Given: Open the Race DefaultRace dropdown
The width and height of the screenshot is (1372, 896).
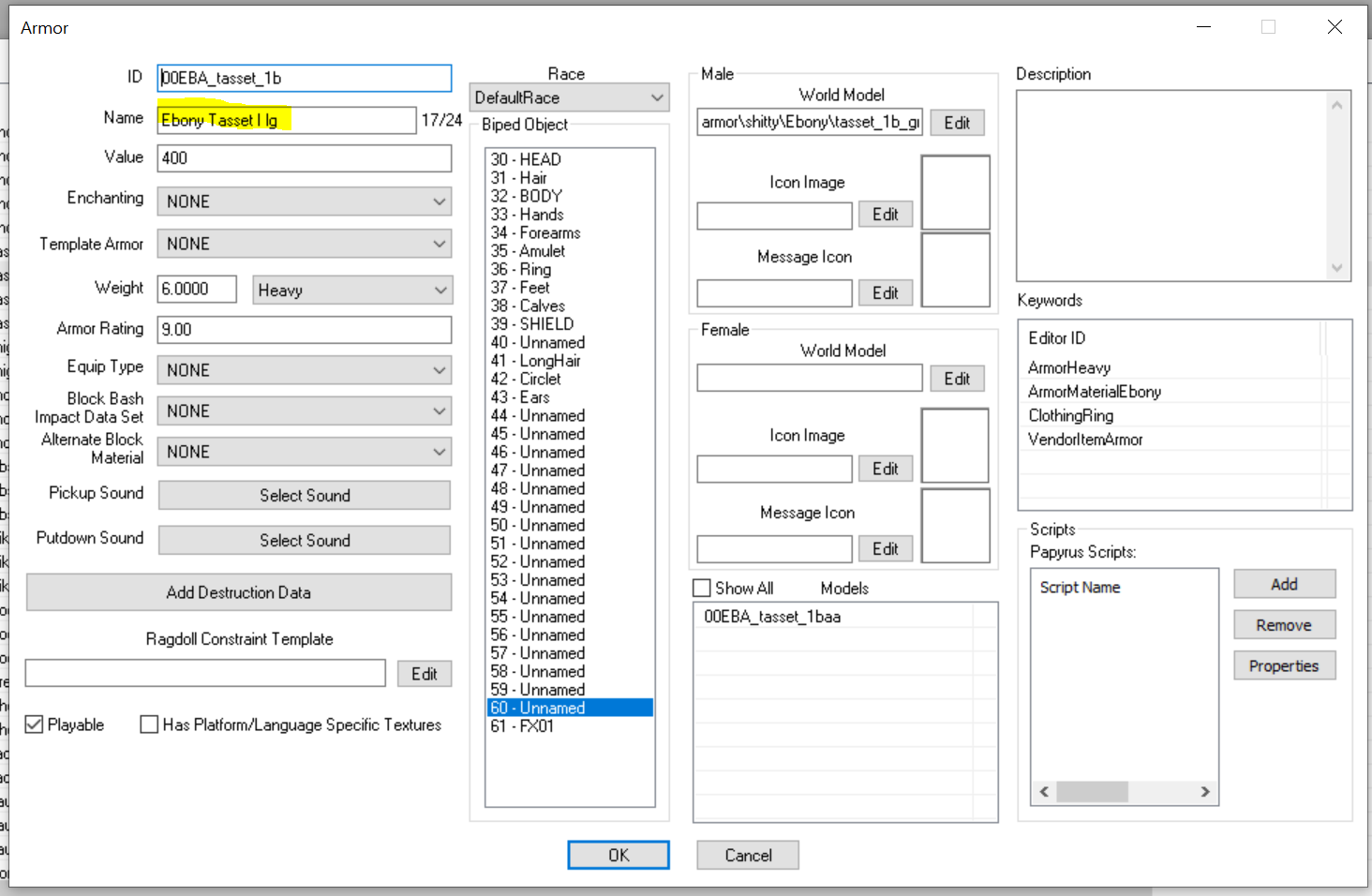Looking at the screenshot, I should (569, 97).
